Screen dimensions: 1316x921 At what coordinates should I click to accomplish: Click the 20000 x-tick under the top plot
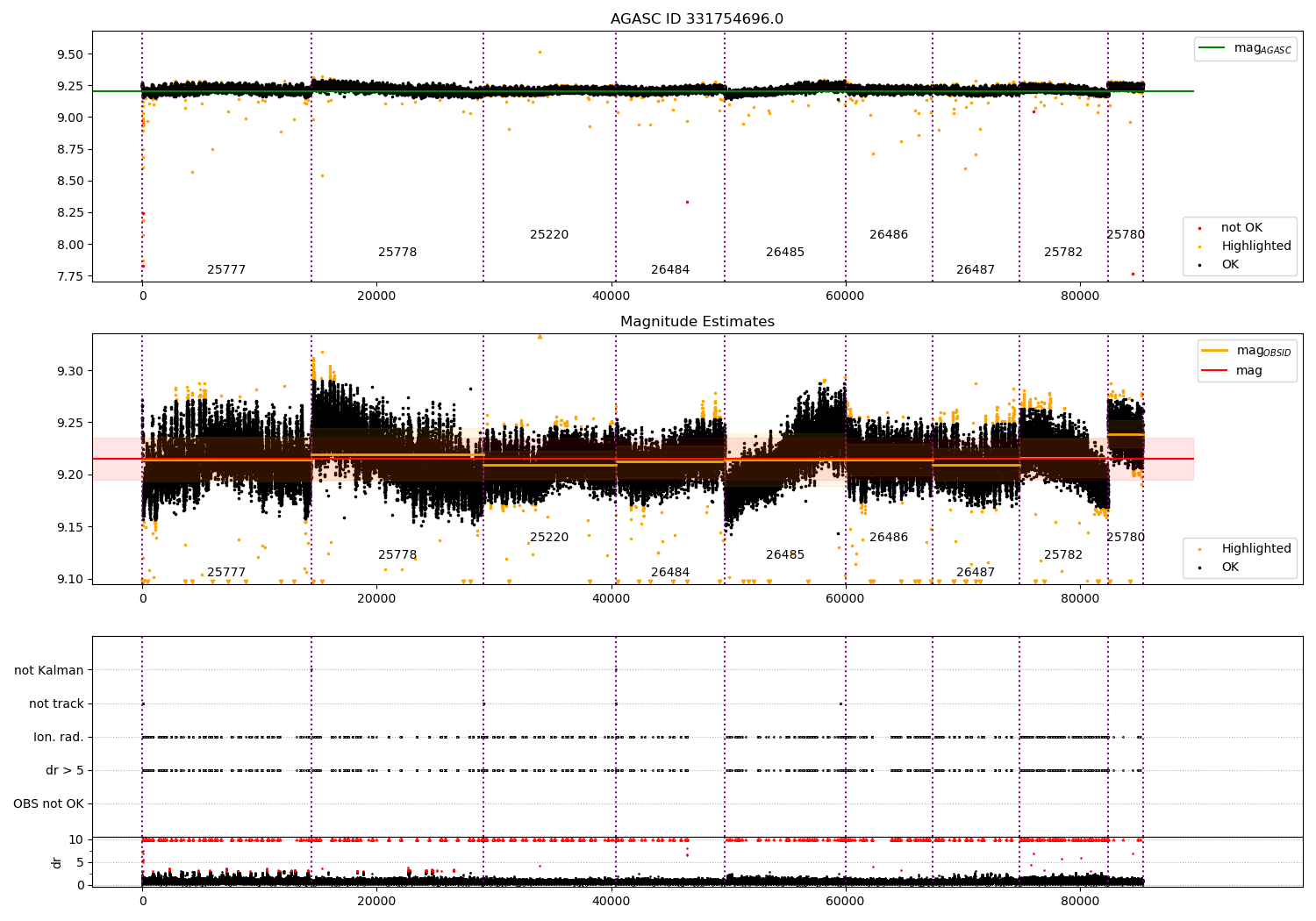[376, 296]
